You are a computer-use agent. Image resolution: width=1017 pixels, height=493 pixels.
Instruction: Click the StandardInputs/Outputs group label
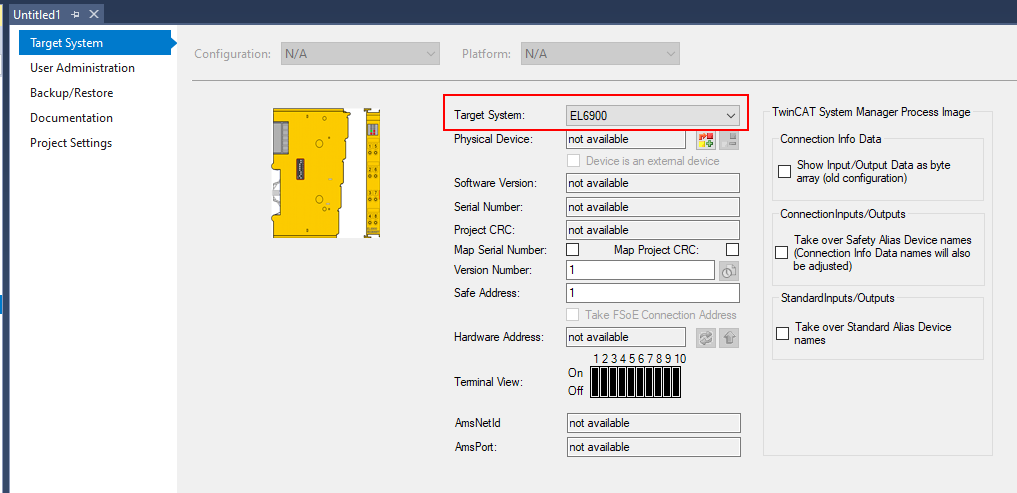[x=837, y=298]
